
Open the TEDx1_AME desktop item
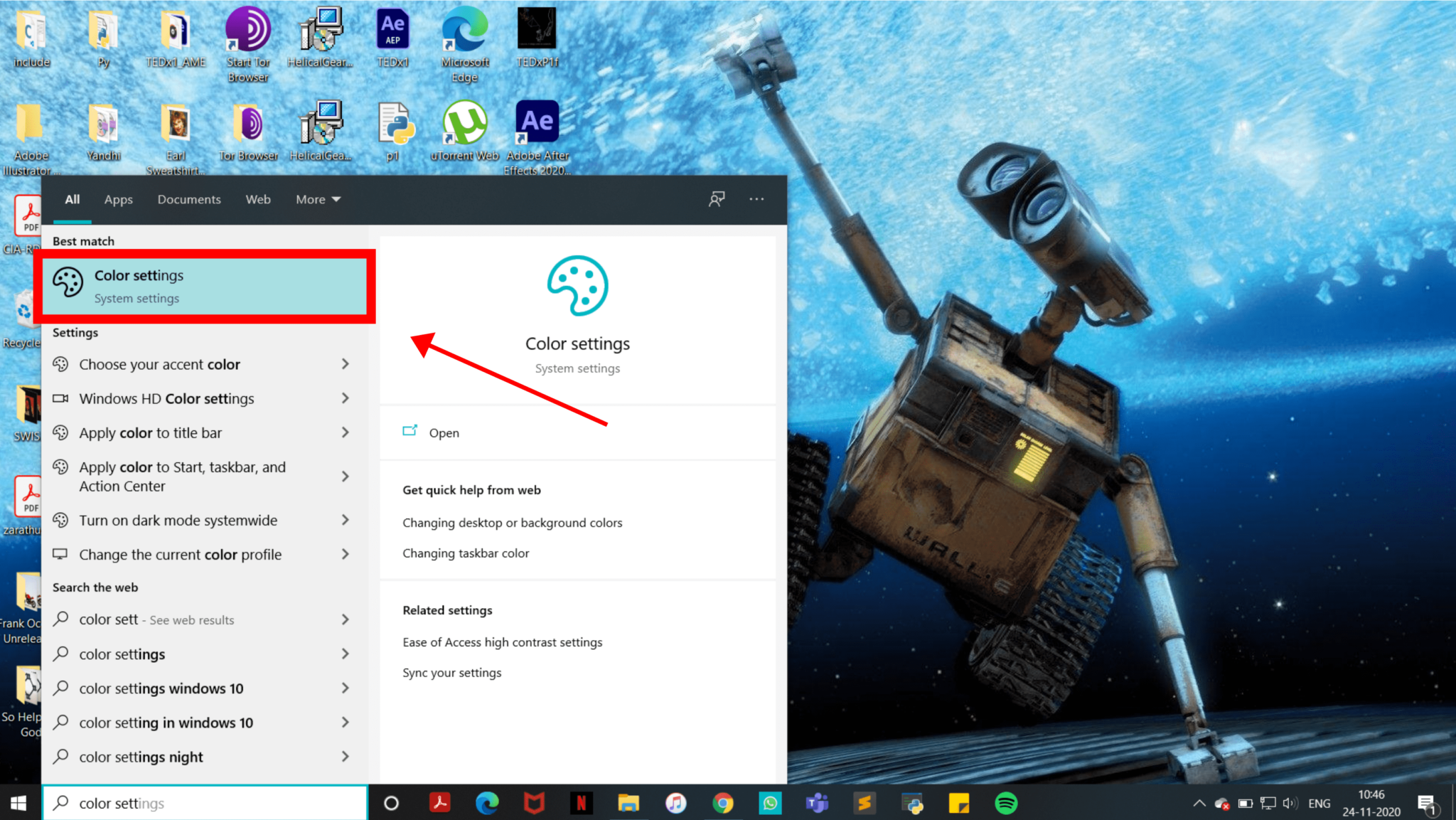[x=176, y=38]
